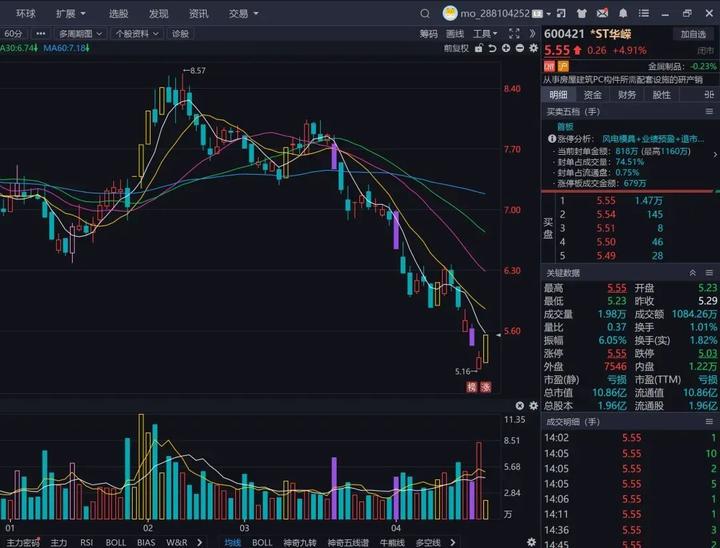Image resolution: width=720 pixels, height=548 pixels.
Task: Click the search magnifier icon
Action: [x=425, y=14]
